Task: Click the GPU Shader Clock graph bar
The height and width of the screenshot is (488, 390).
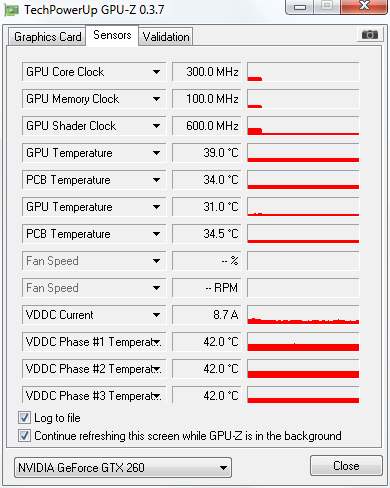Action: pos(303,126)
